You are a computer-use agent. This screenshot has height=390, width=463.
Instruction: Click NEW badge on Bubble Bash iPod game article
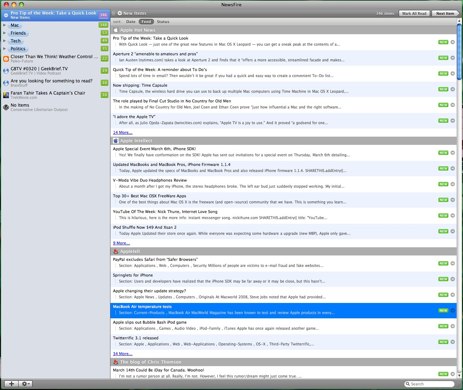point(443,326)
